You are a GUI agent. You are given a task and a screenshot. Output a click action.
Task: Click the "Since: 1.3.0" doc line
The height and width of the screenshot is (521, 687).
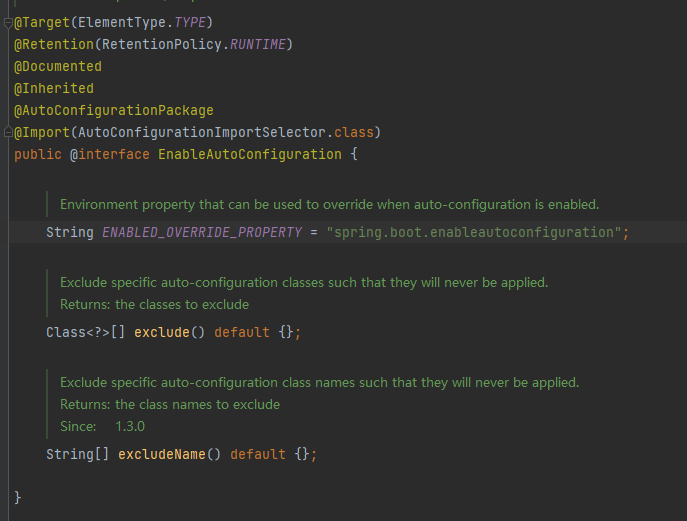click(x=103, y=426)
